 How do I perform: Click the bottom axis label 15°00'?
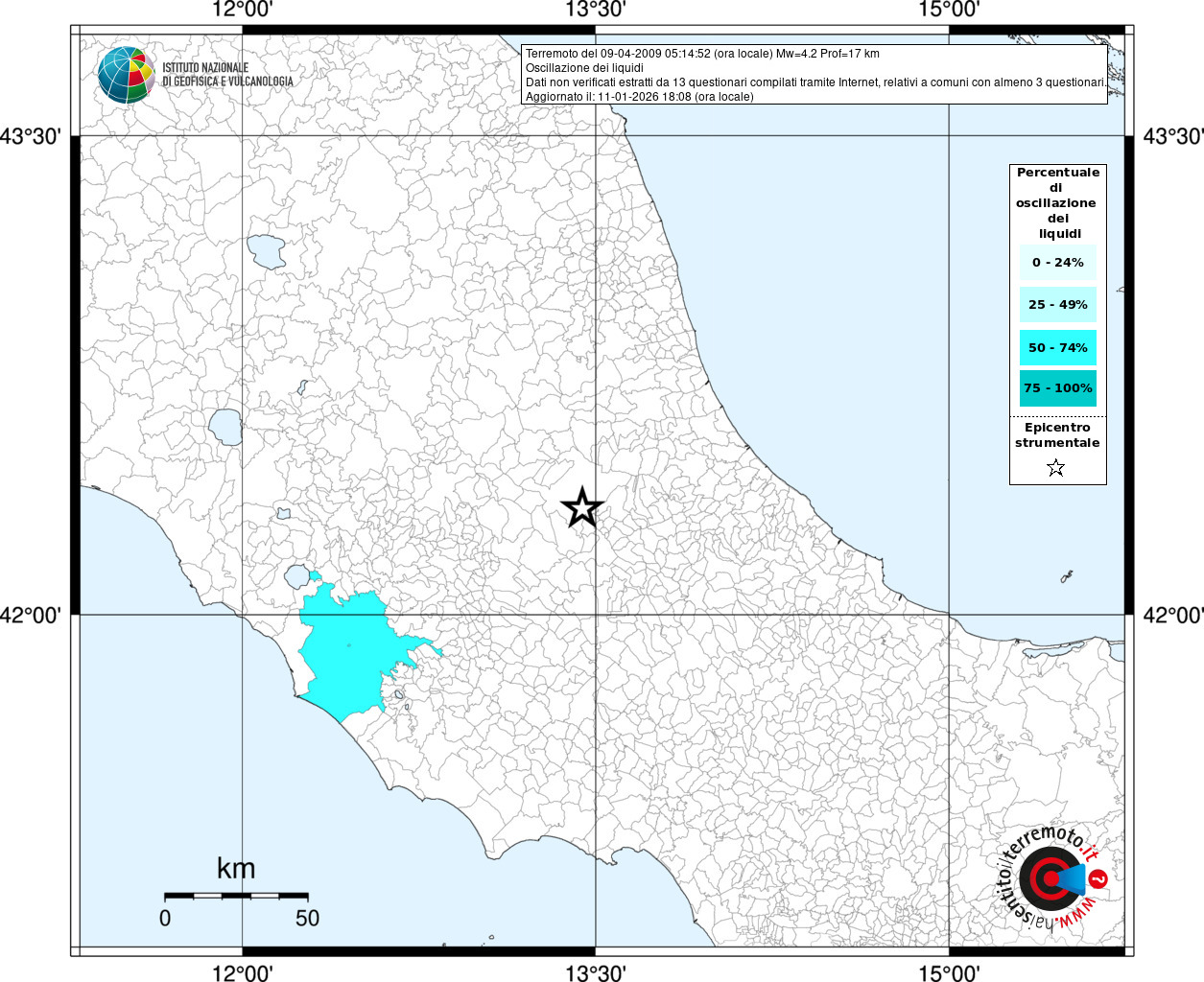(x=949, y=972)
